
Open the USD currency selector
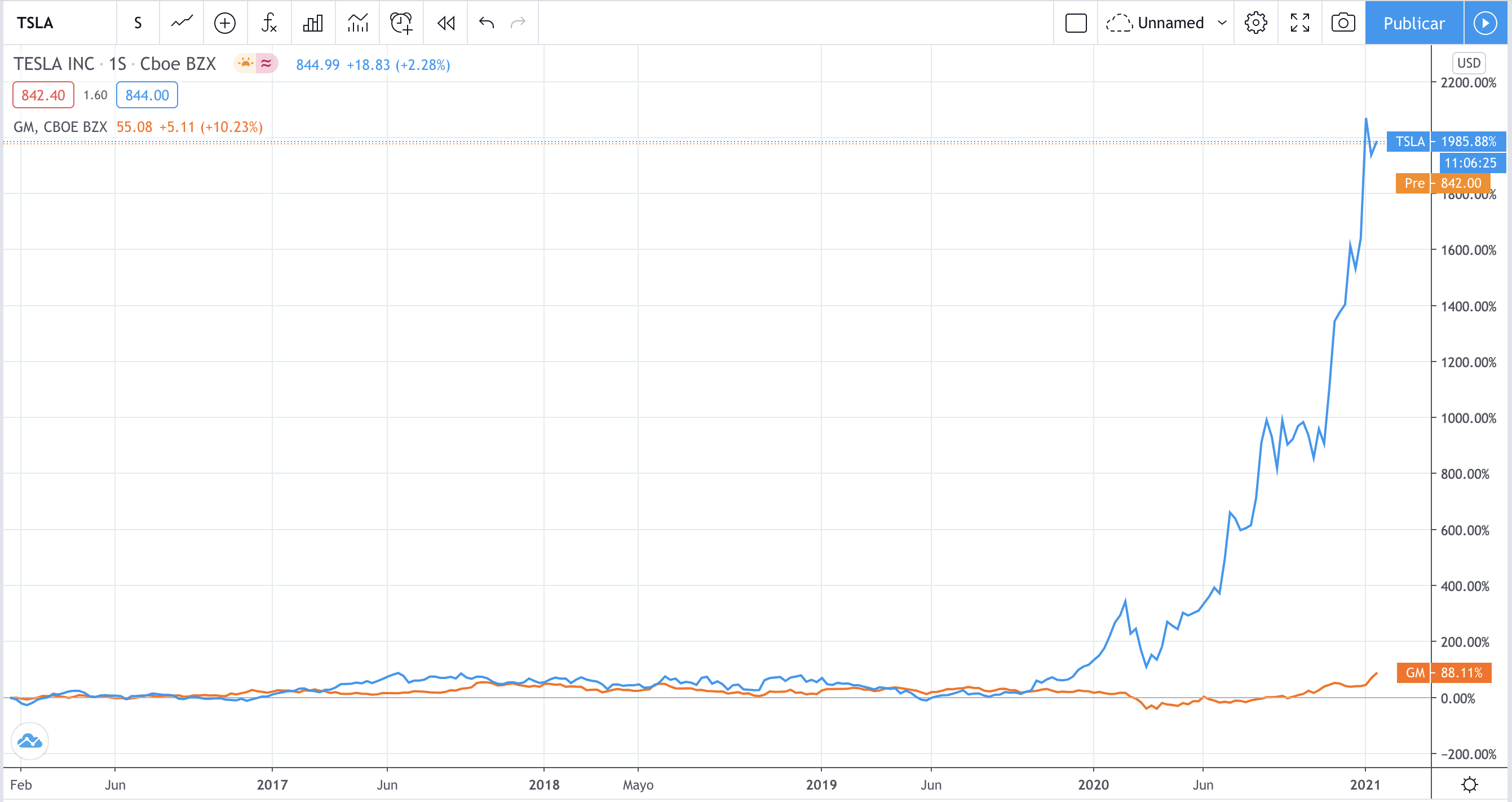[x=1469, y=63]
